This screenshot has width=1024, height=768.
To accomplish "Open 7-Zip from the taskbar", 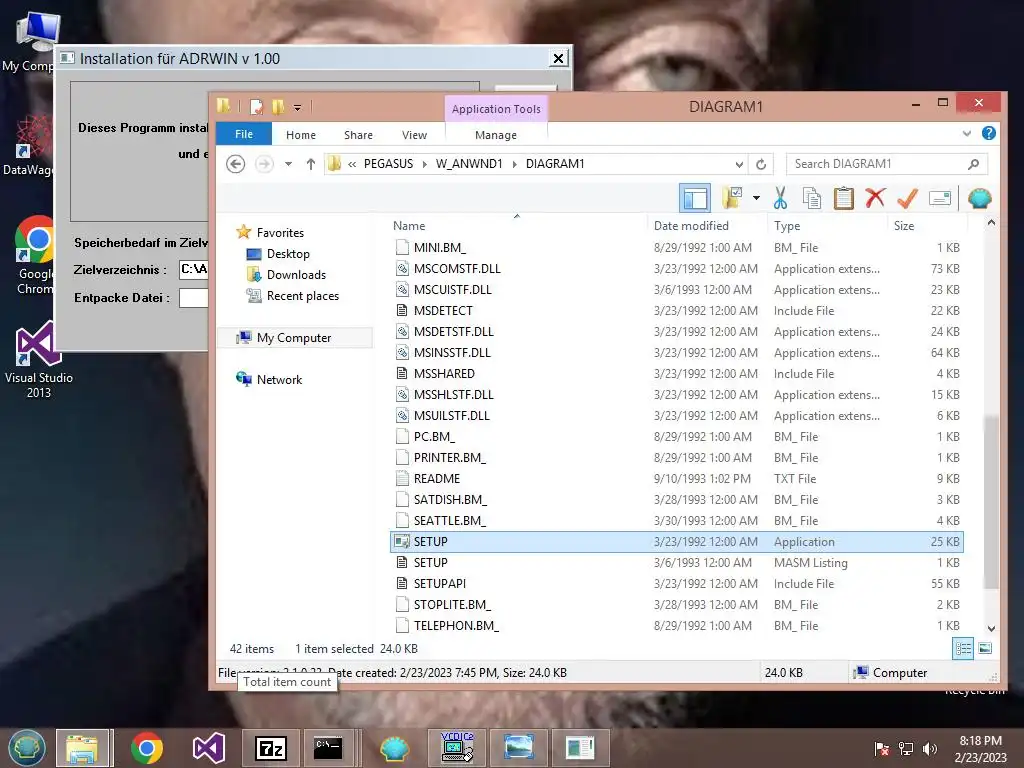I will (270, 748).
